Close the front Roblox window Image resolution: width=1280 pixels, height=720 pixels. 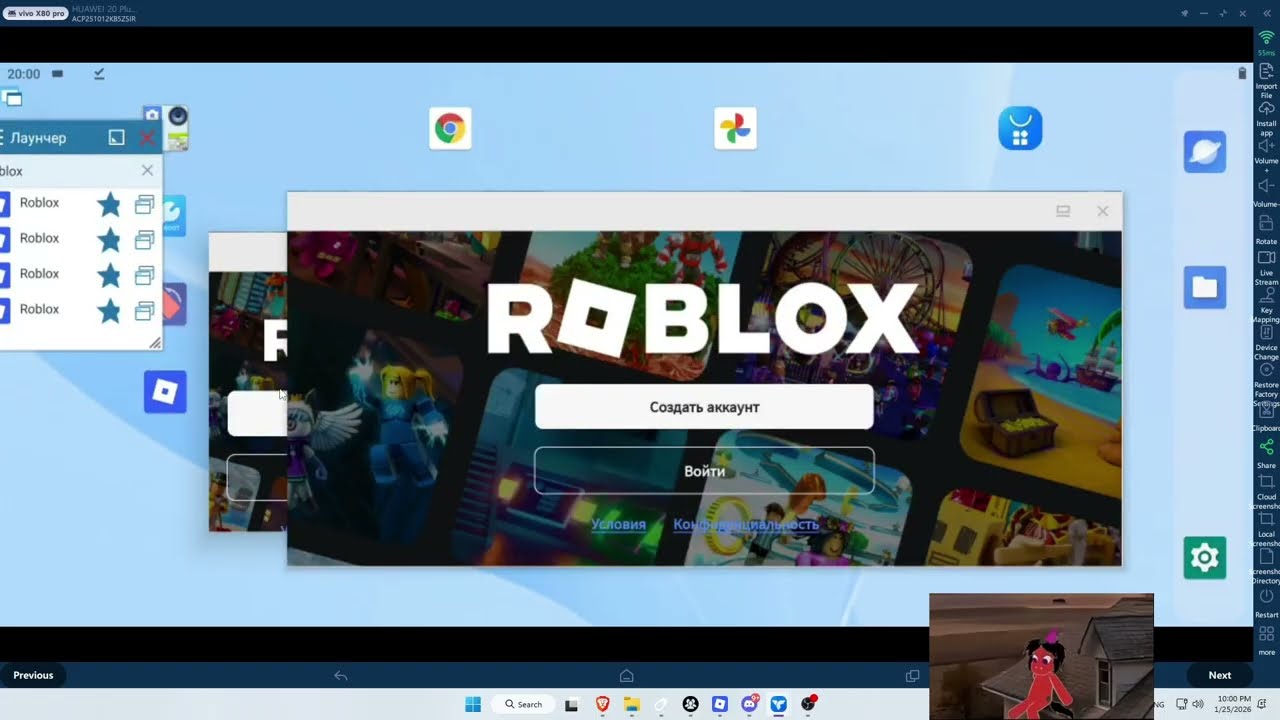1102,211
